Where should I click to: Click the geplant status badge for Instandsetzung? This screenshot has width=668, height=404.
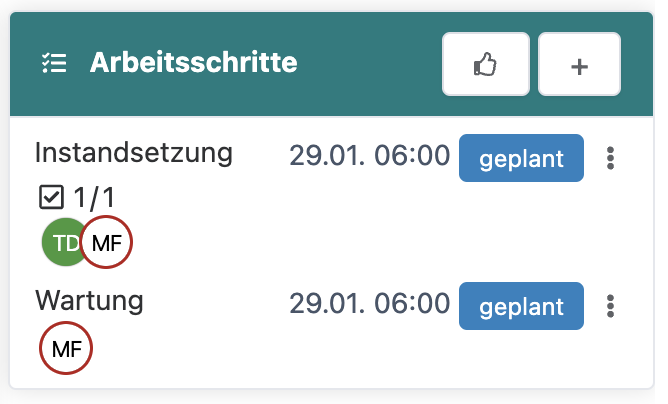click(521, 158)
